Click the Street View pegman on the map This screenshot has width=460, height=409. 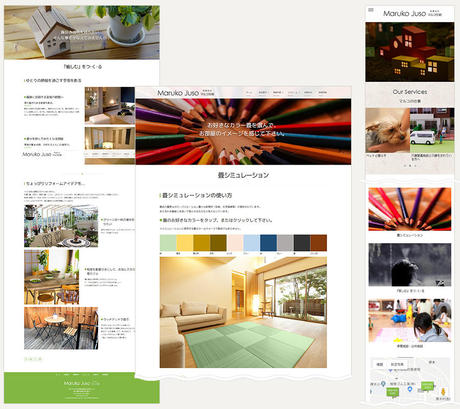(443, 391)
